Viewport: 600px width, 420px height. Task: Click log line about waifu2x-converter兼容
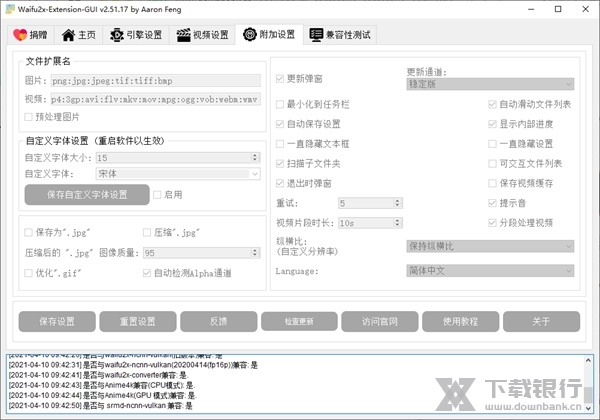[x=98, y=375]
